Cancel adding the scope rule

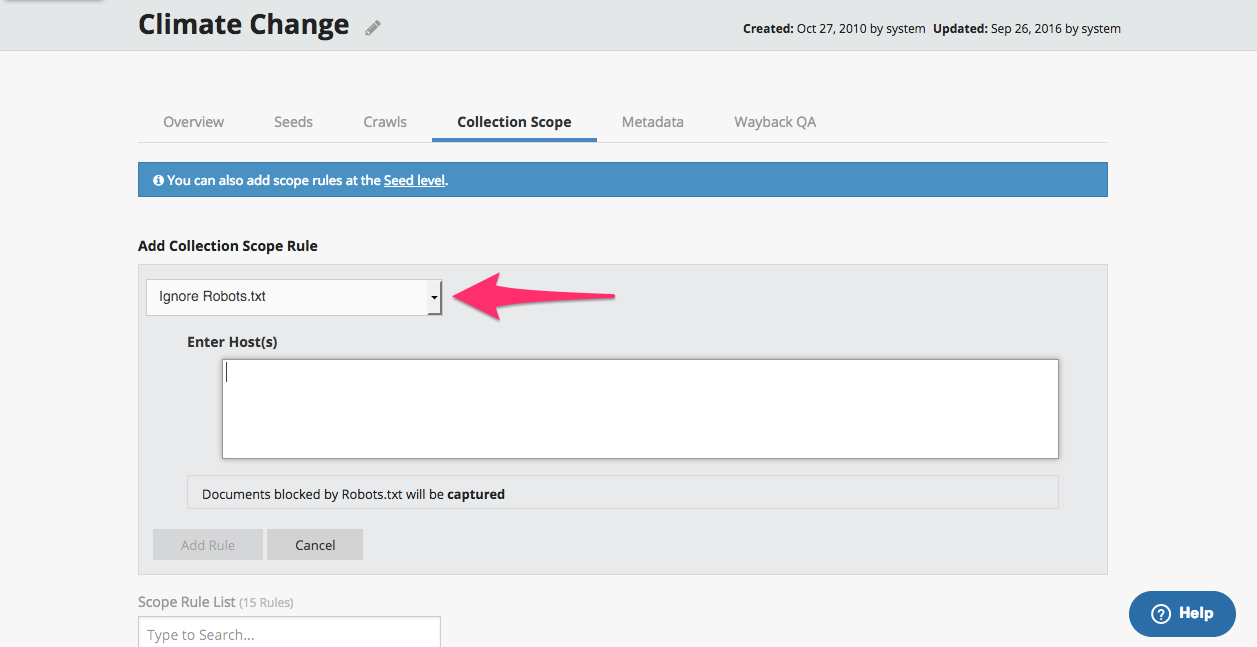pos(315,545)
